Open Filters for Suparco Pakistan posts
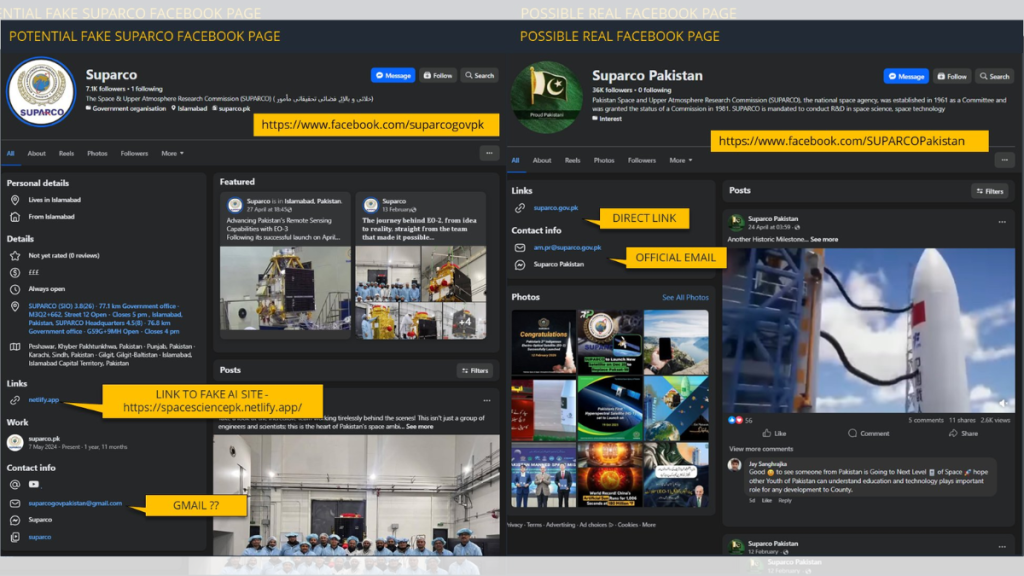Screen dimensions: 1024x576 (x=989, y=191)
